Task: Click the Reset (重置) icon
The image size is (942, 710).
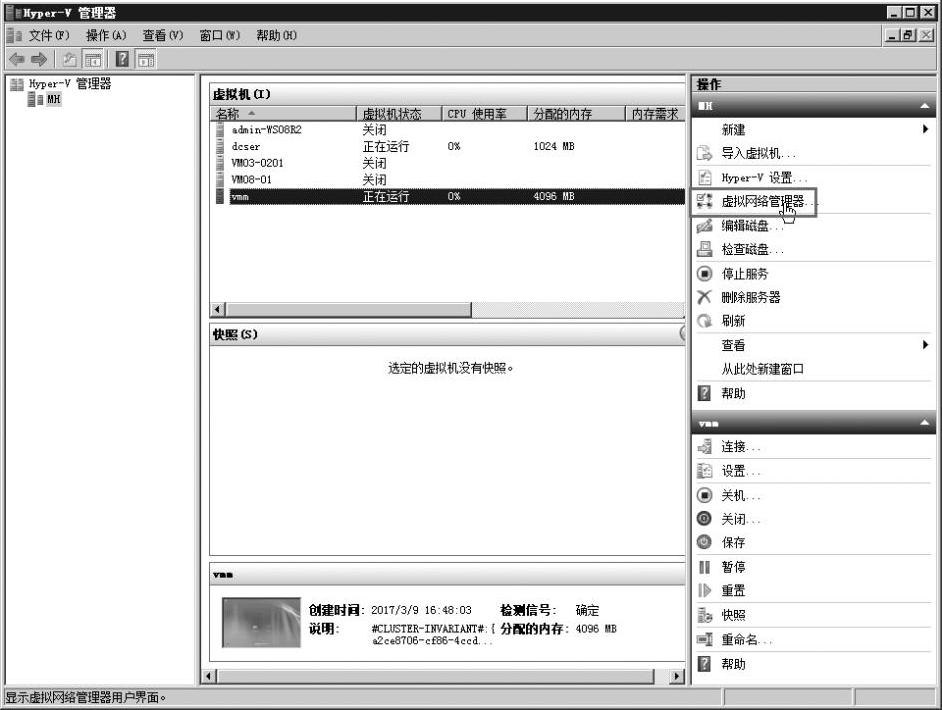Action: [704, 590]
